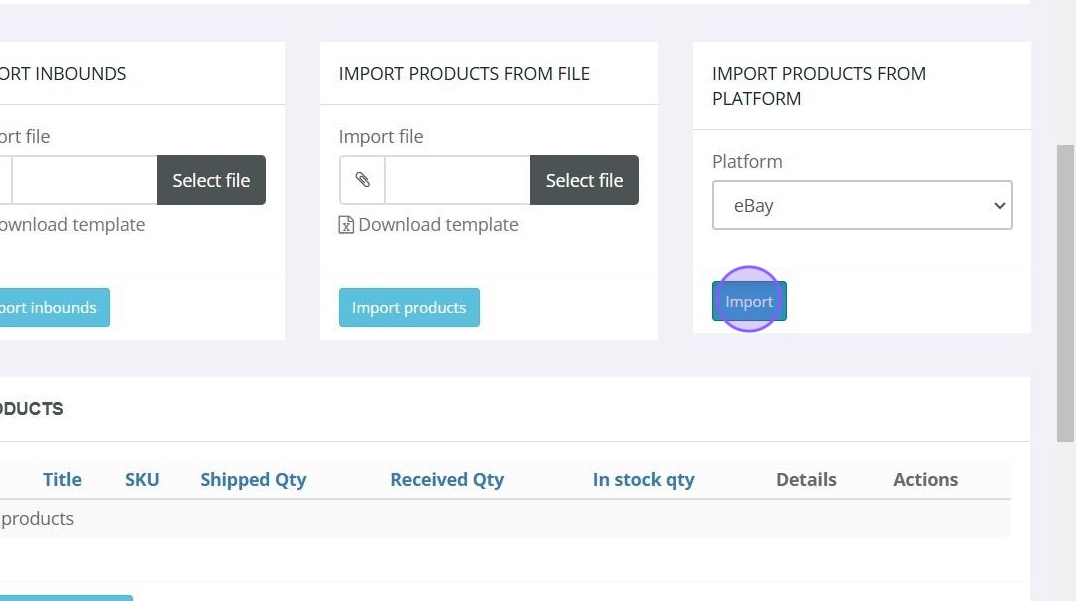Click the products Import file text field
This screenshot has height=601, width=1076.
tap(457, 180)
